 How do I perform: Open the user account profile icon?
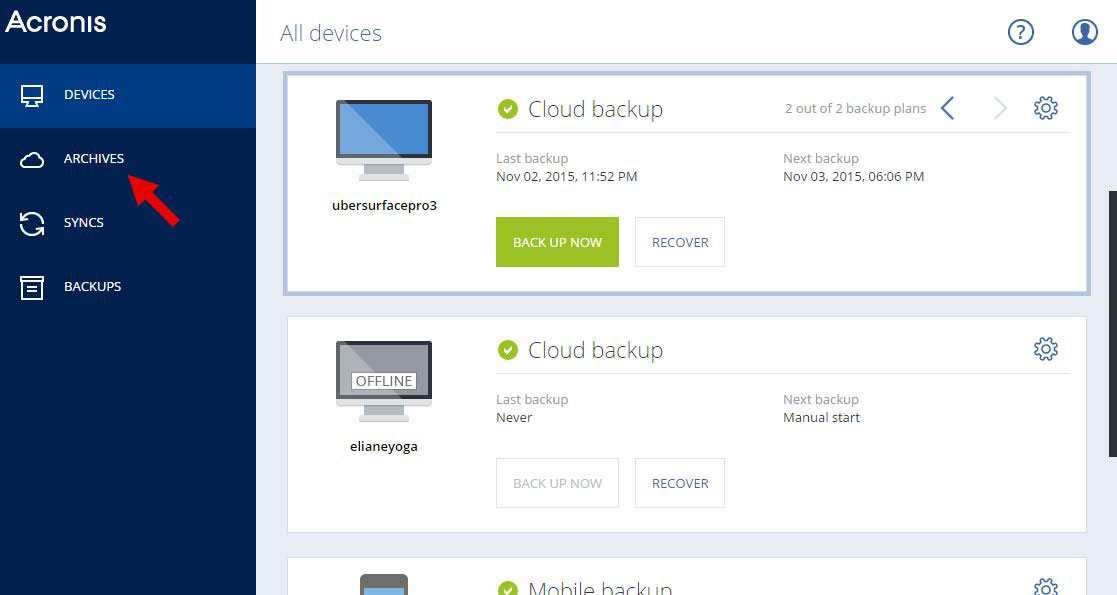tap(1084, 32)
